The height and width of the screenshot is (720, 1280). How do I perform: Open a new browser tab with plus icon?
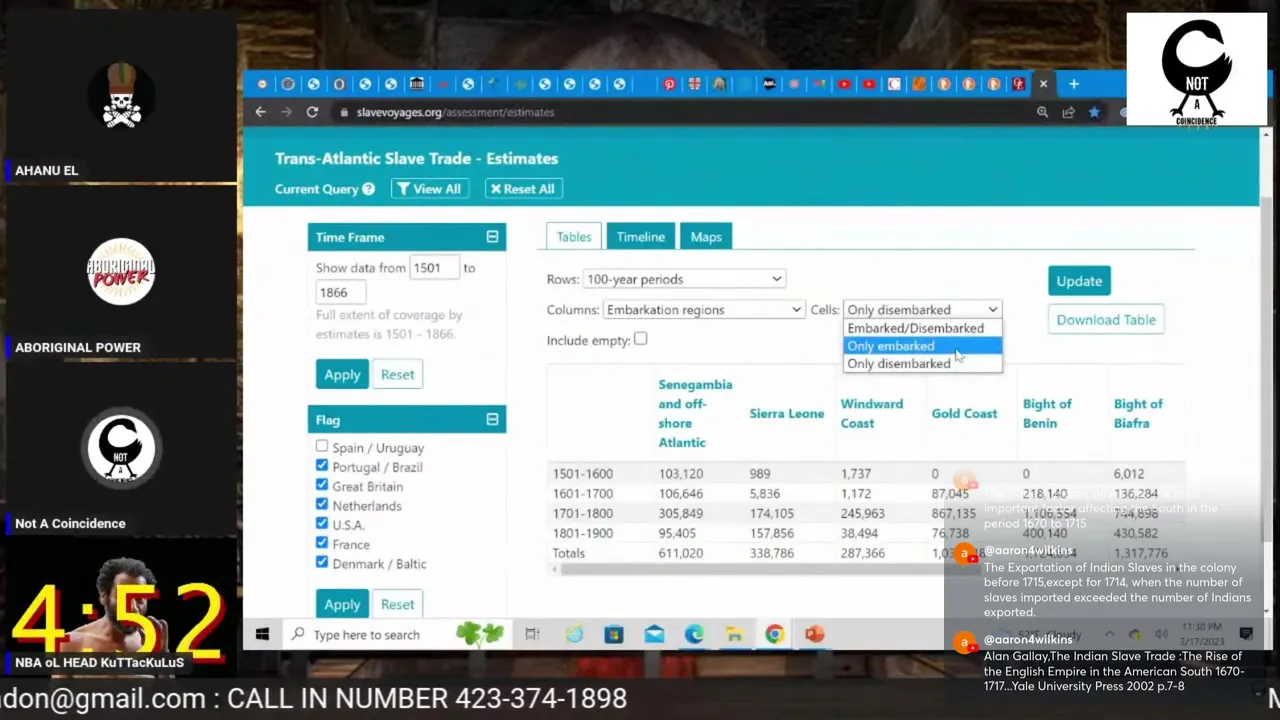1074,84
